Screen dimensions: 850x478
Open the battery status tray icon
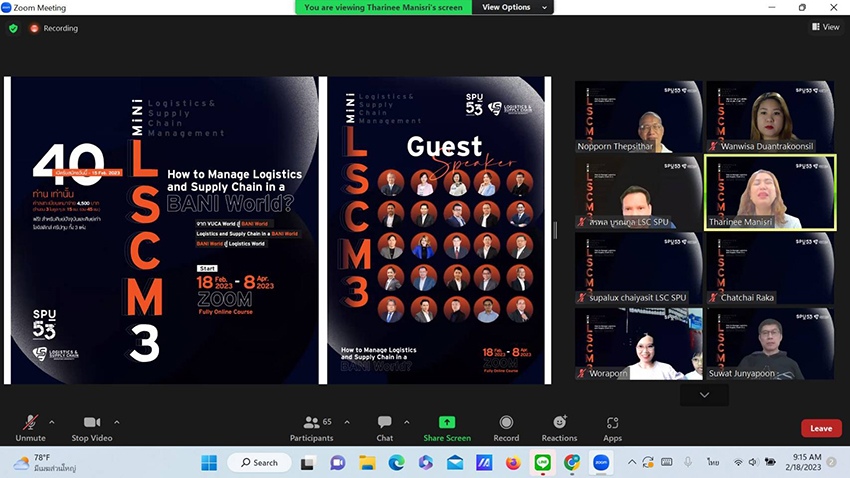click(770, 462)
